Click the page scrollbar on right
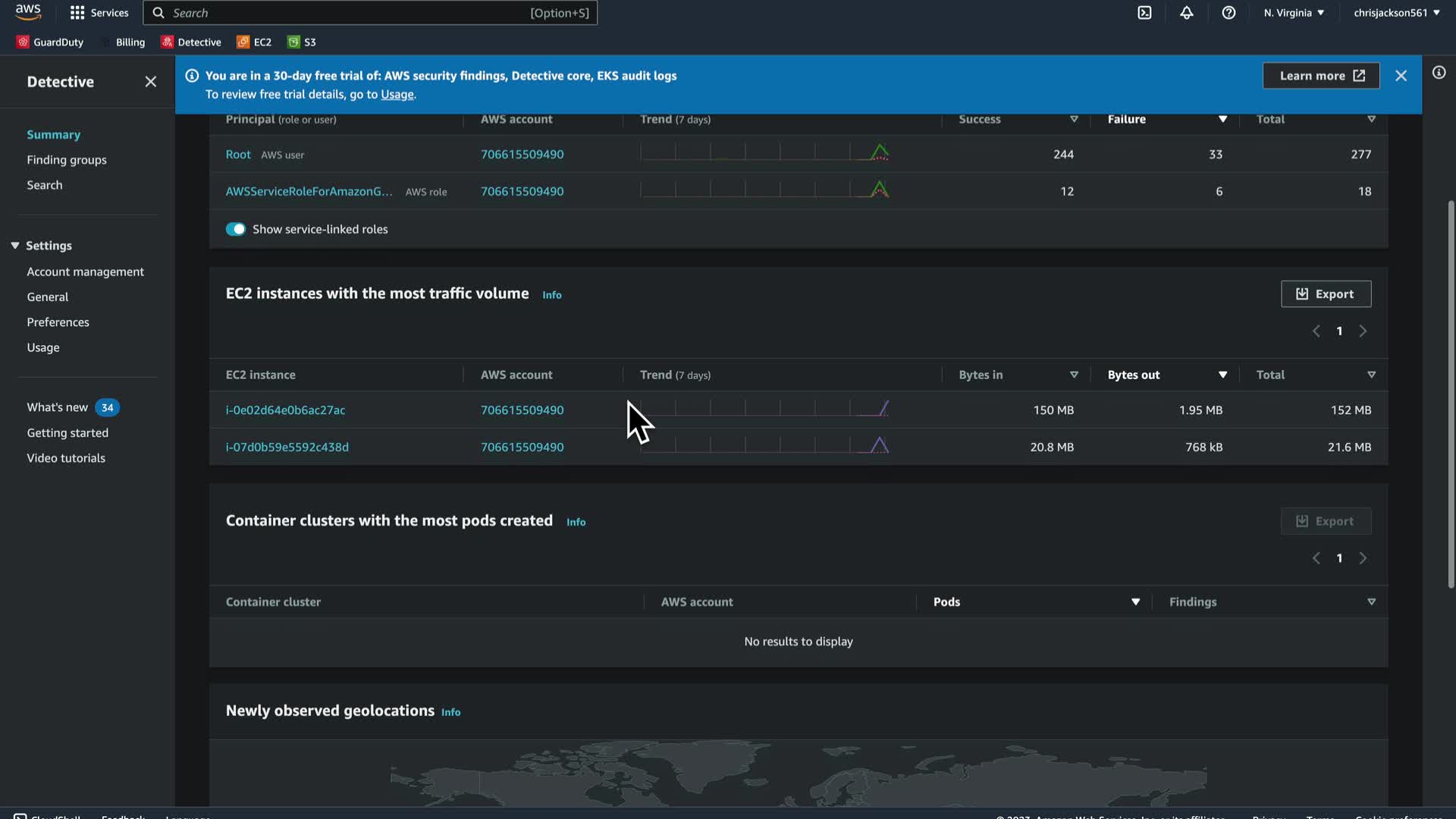Screen dimensions: 1456x819 1451,394
